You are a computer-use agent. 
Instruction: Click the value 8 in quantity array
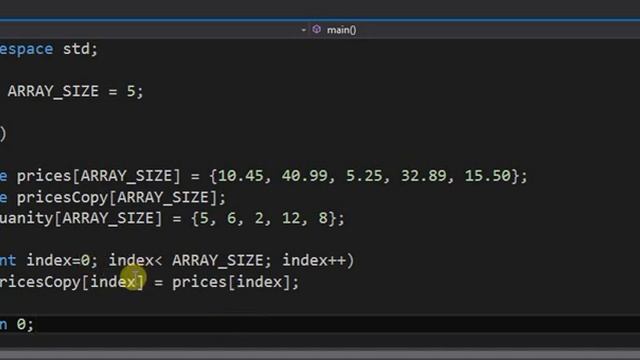323,218
